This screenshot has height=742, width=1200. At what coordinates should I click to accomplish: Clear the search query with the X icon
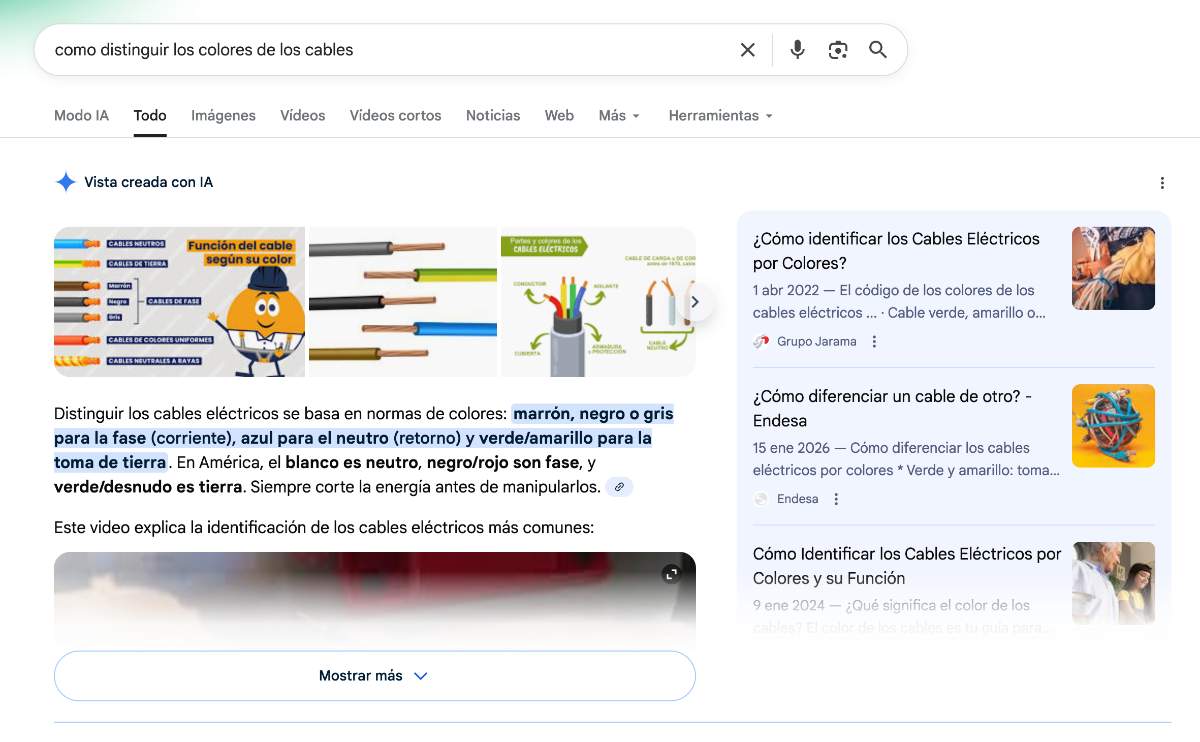tap(747, 48)
